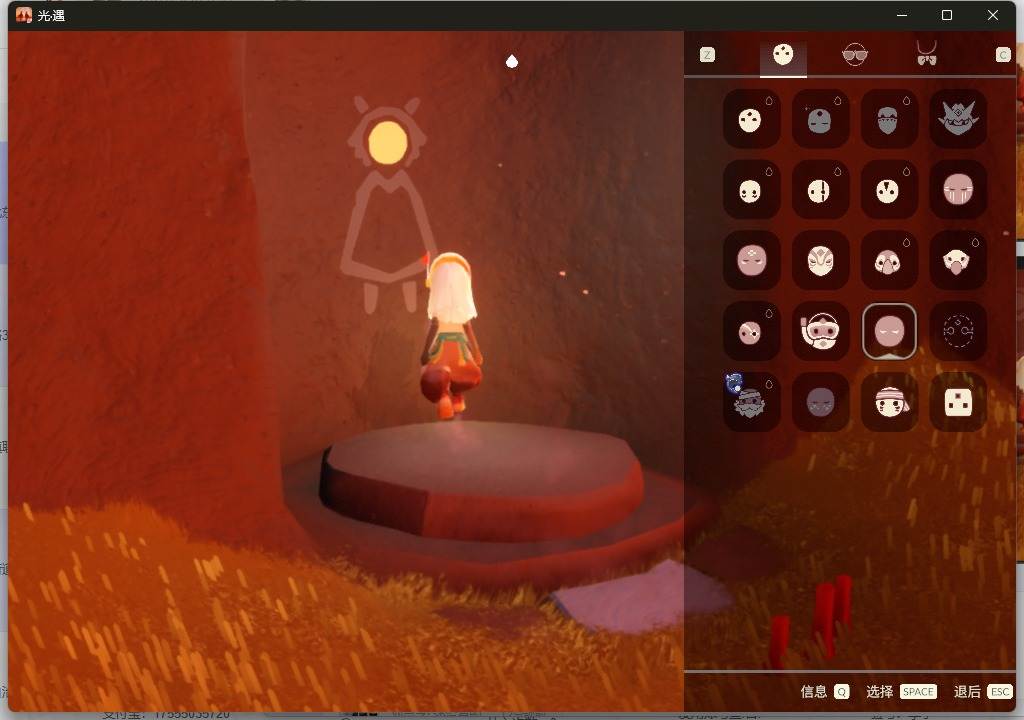Screen dimensions: 1024x720
Task: Select the white mask with cheek dots
Action: coord(752,189)
